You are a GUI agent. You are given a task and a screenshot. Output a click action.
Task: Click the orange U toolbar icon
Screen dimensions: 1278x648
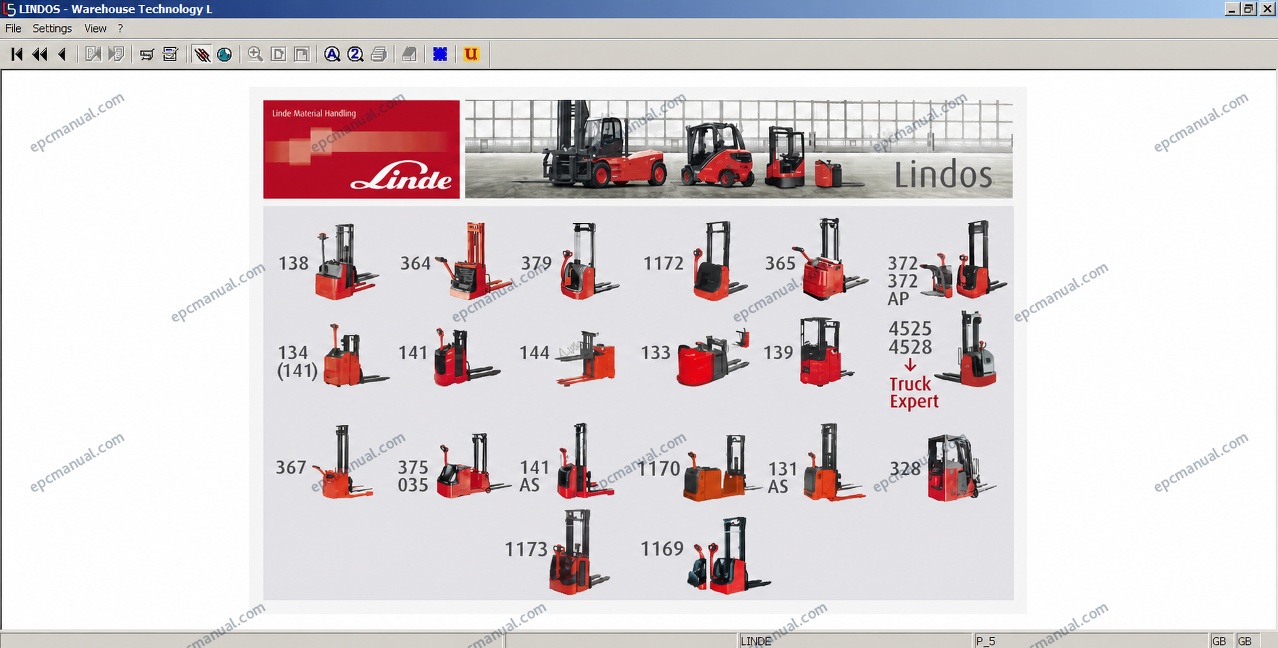(x=471, y=54)
